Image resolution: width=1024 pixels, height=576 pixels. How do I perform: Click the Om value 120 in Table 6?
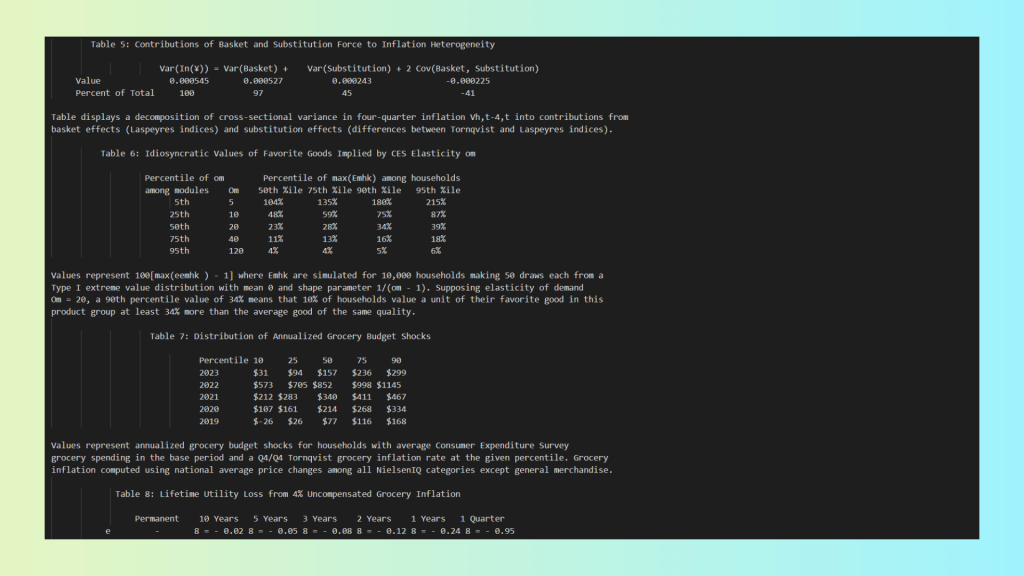[x=235, y=250]
